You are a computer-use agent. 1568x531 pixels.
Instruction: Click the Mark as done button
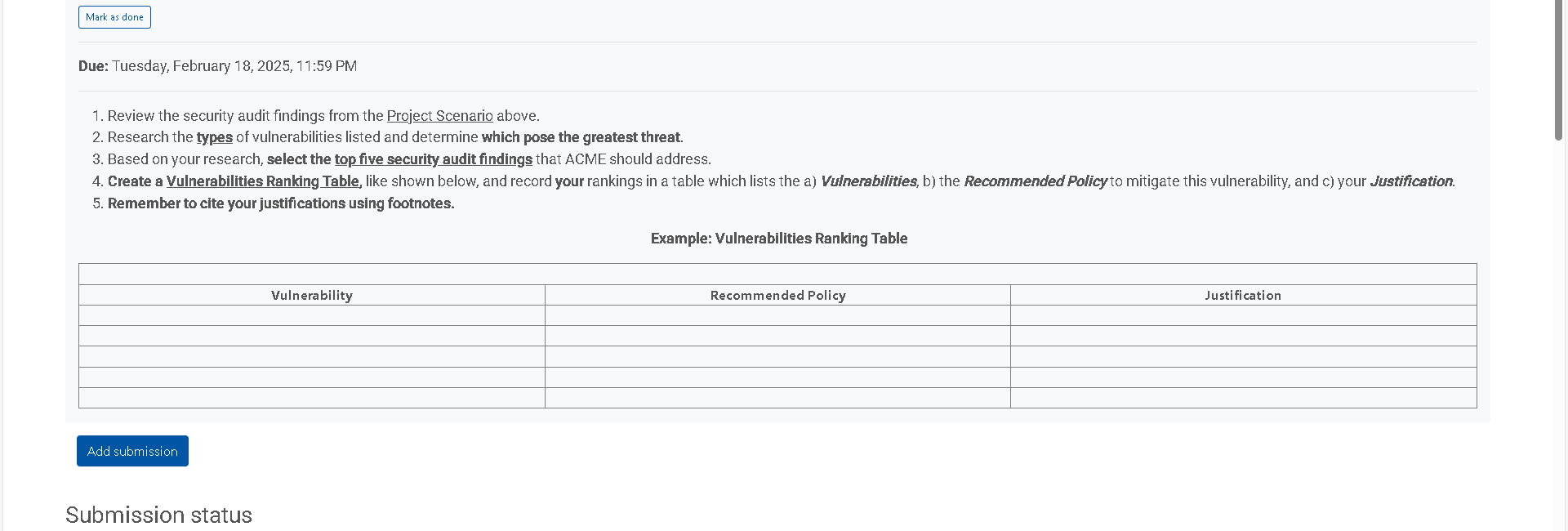[x=114, y=17]
